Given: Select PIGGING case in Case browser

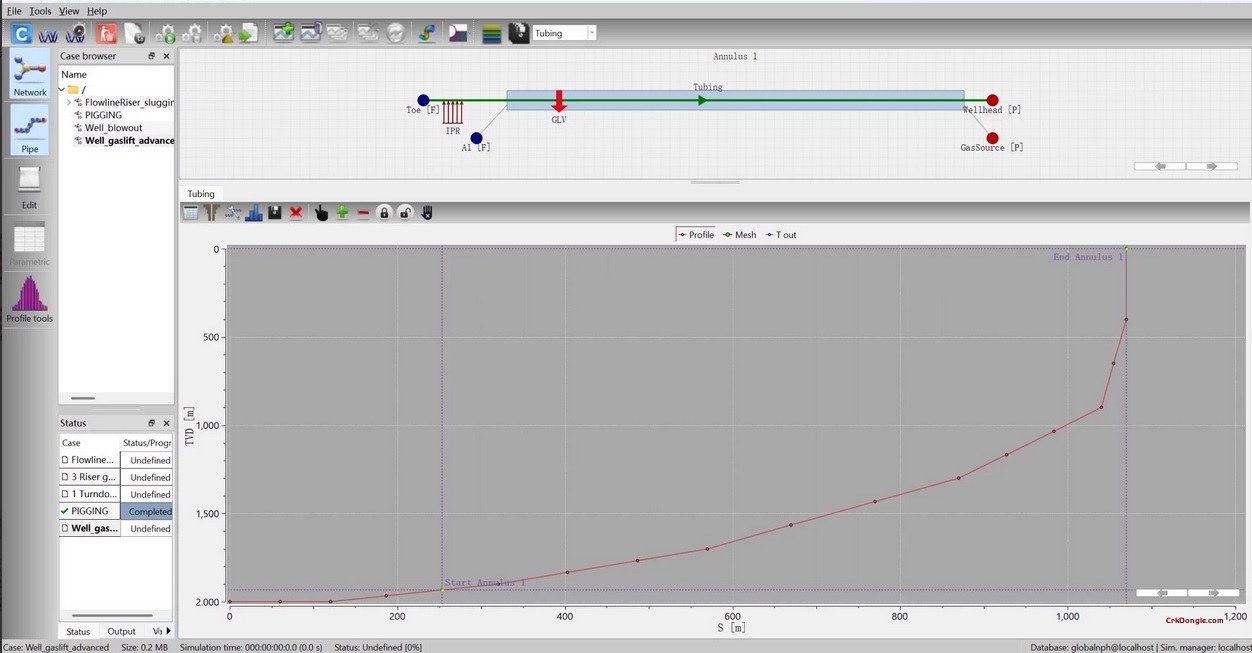Looking at the screenshot, I should 103,115.
